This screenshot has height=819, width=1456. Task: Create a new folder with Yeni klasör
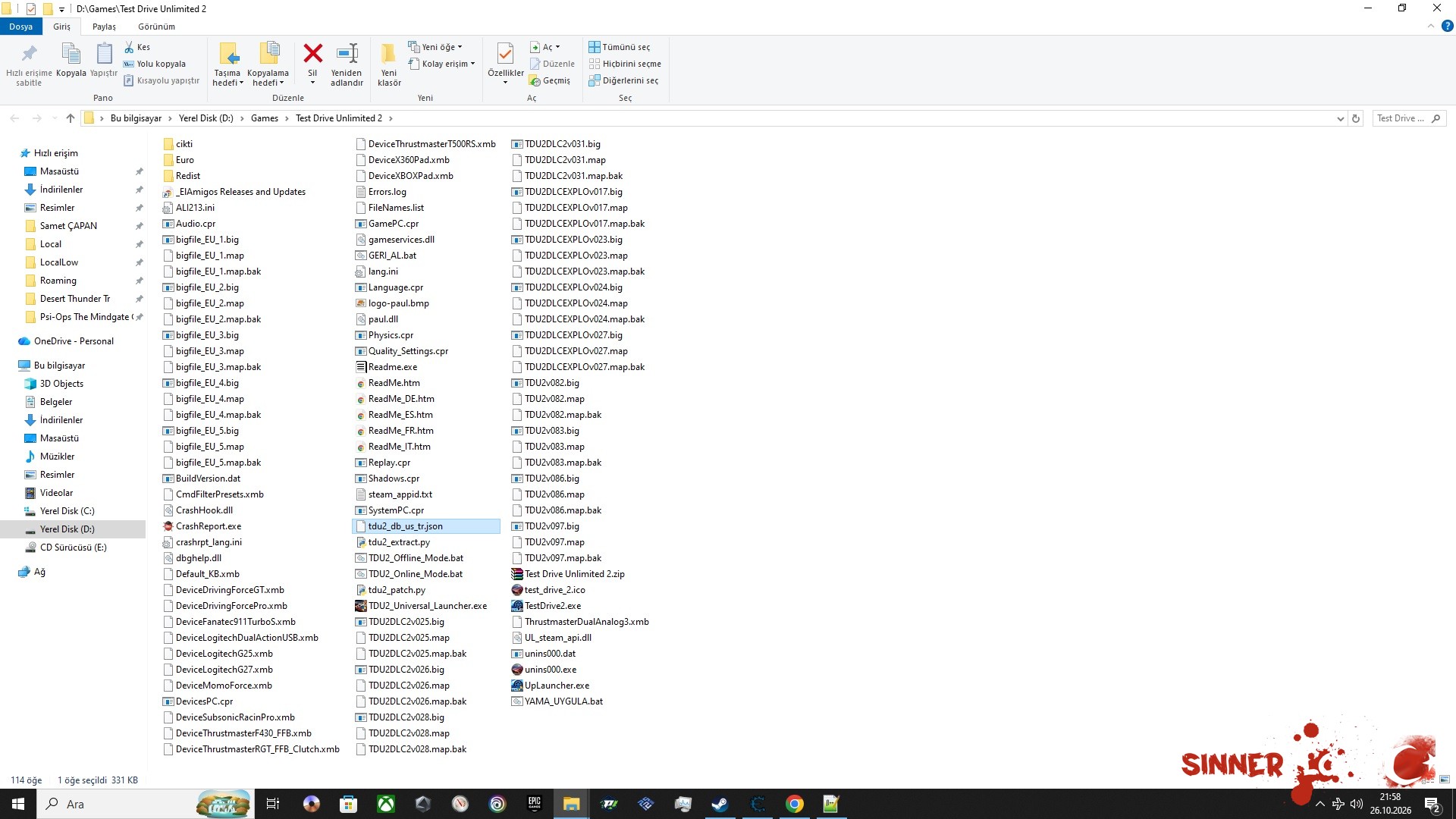pyautogui.click(x=388, y=64)
